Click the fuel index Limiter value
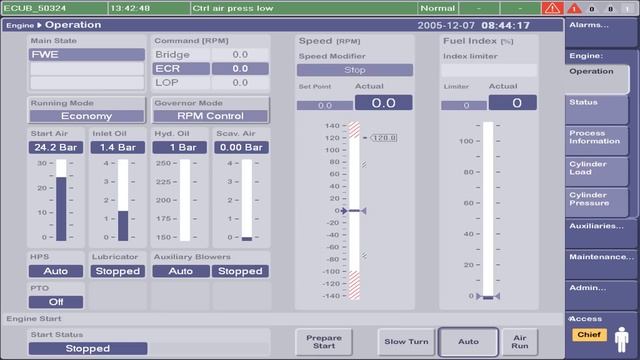This screenshot has width=640, height=360. click(x=464, y=106)
